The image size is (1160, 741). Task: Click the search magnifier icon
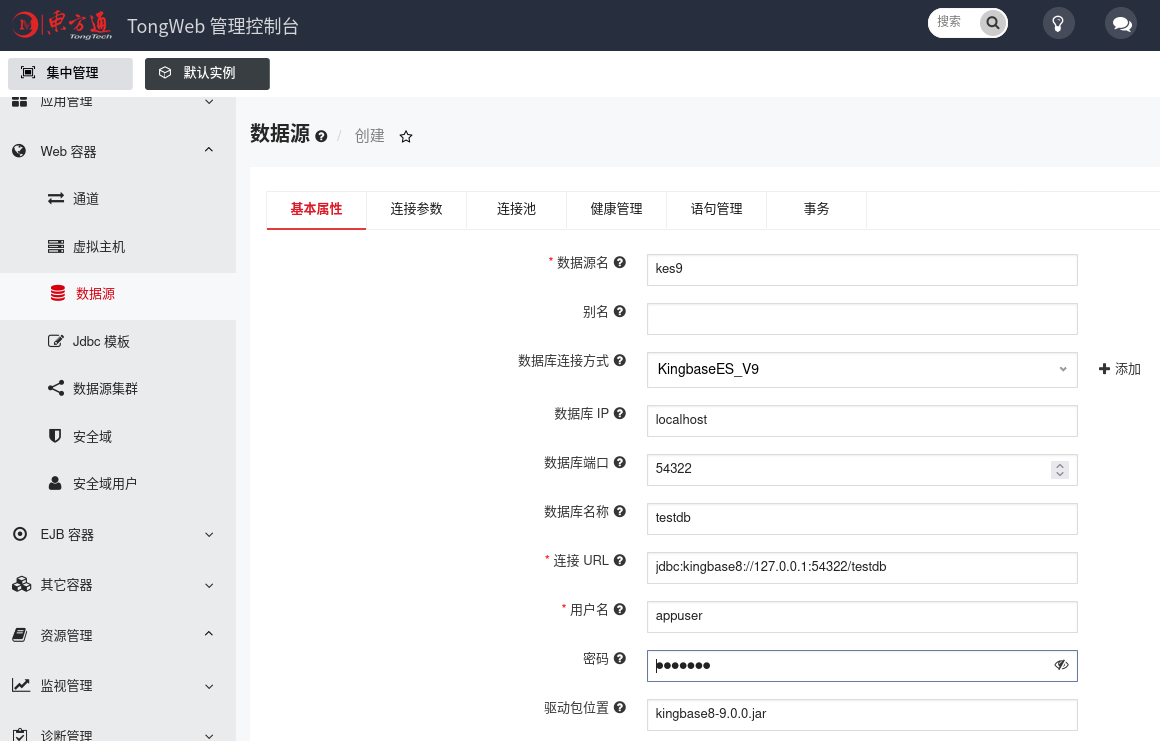click(x=993, y=23)
